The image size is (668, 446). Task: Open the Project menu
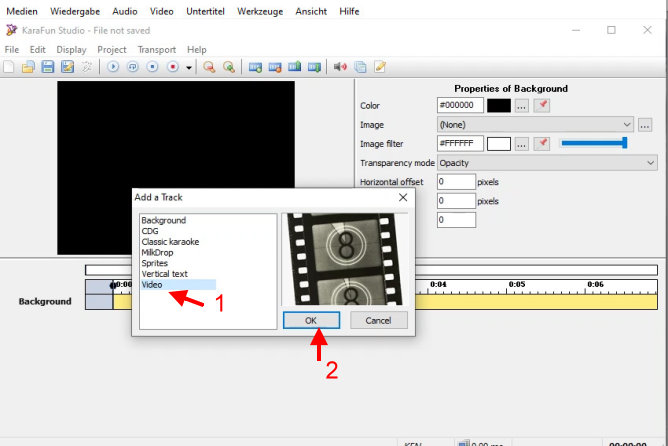click(111, 49)
